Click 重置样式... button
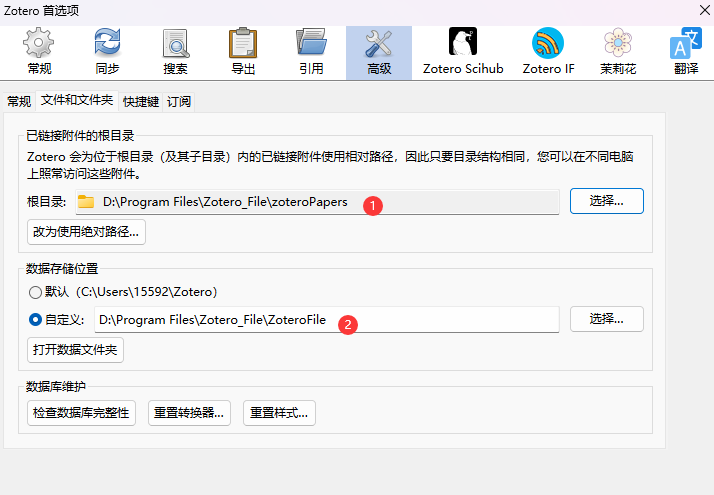This screenshot has width=714, height=495. coord(279,413)
